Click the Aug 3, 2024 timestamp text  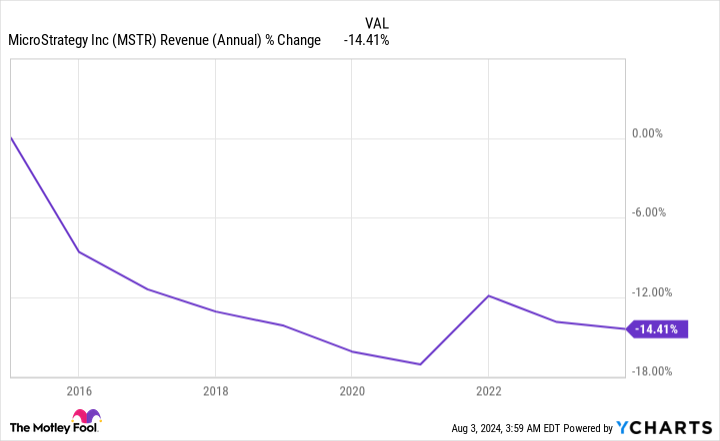pos(506,428)
